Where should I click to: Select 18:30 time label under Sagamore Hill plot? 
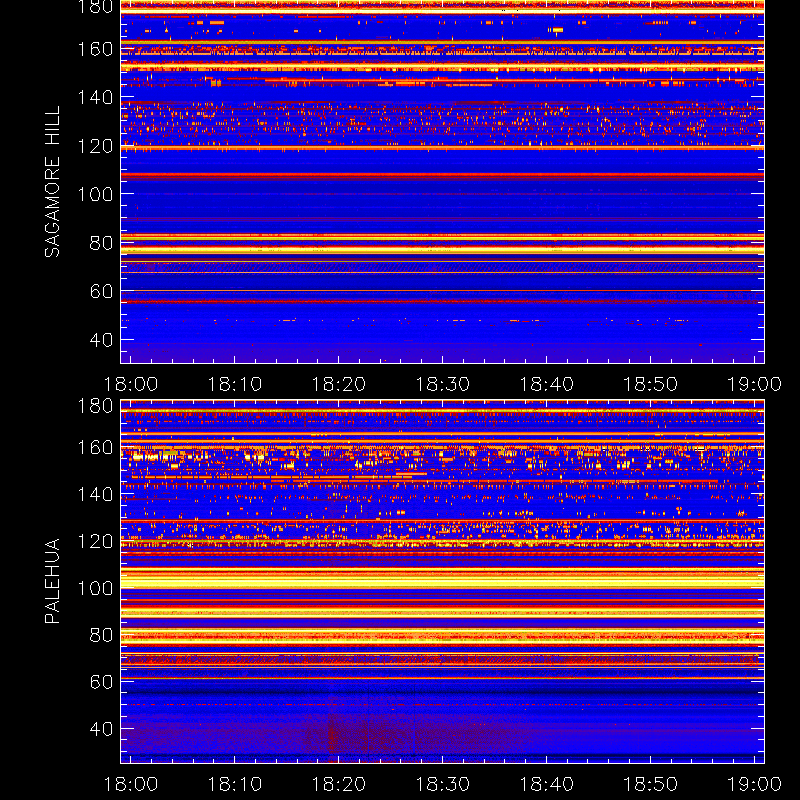point(442,384)
